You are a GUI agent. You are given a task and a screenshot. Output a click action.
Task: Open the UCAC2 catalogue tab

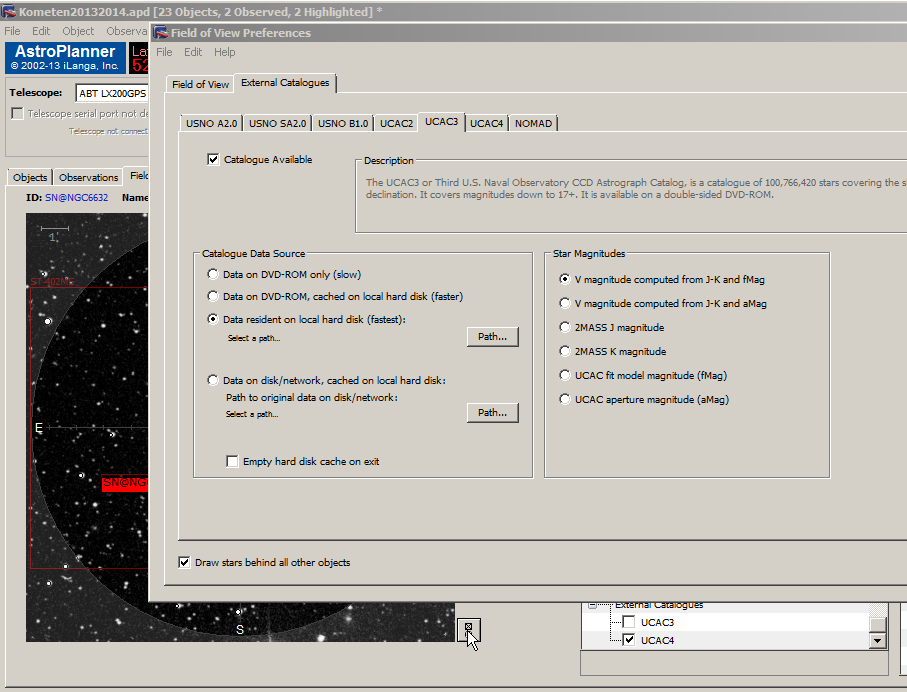point(396,123)
